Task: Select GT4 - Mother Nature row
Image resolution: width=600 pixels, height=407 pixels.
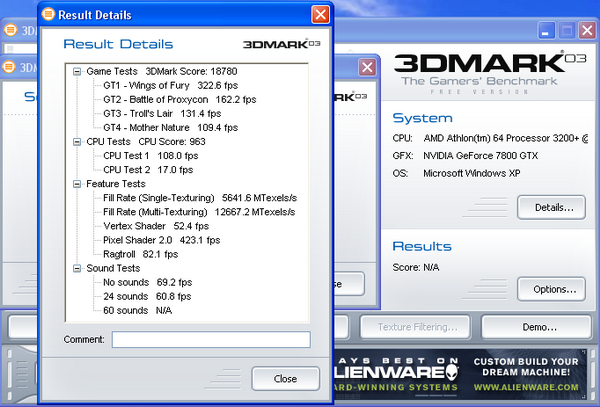Action: click(170, 128)
